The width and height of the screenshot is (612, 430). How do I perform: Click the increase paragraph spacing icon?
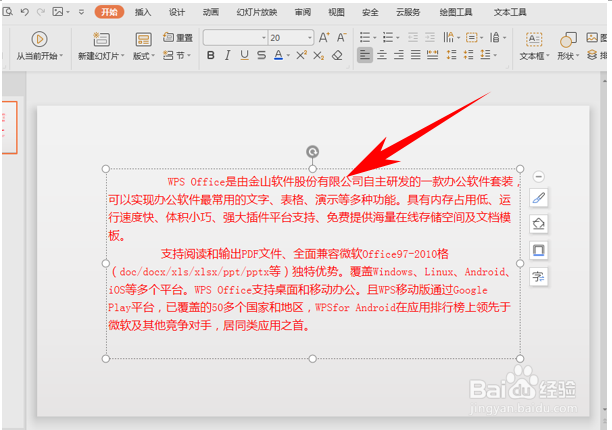coord(452,55)
